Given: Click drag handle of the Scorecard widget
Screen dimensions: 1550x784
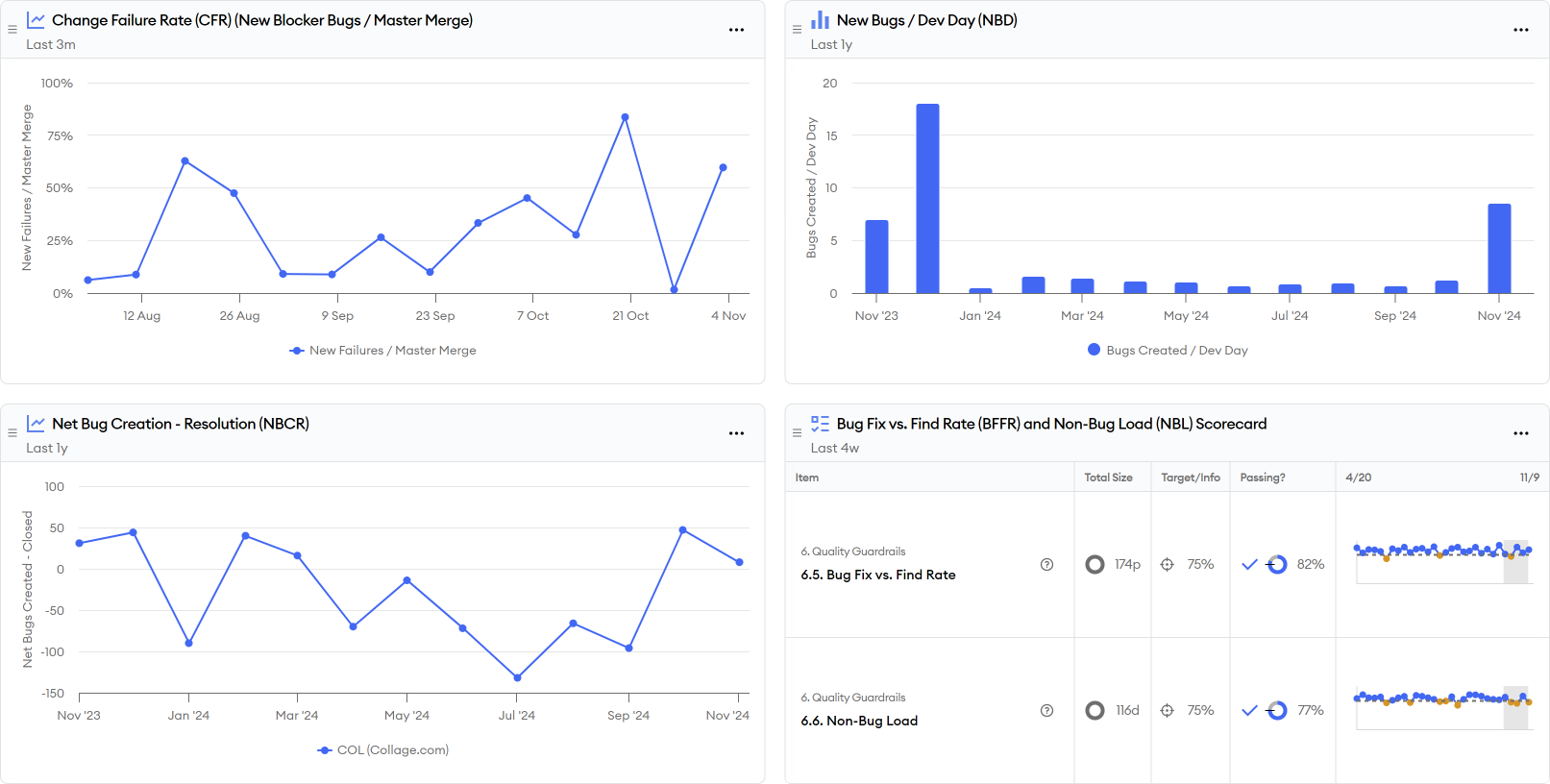Looking at the screenshot, I should pyautogui.click(x=797, y=433).
